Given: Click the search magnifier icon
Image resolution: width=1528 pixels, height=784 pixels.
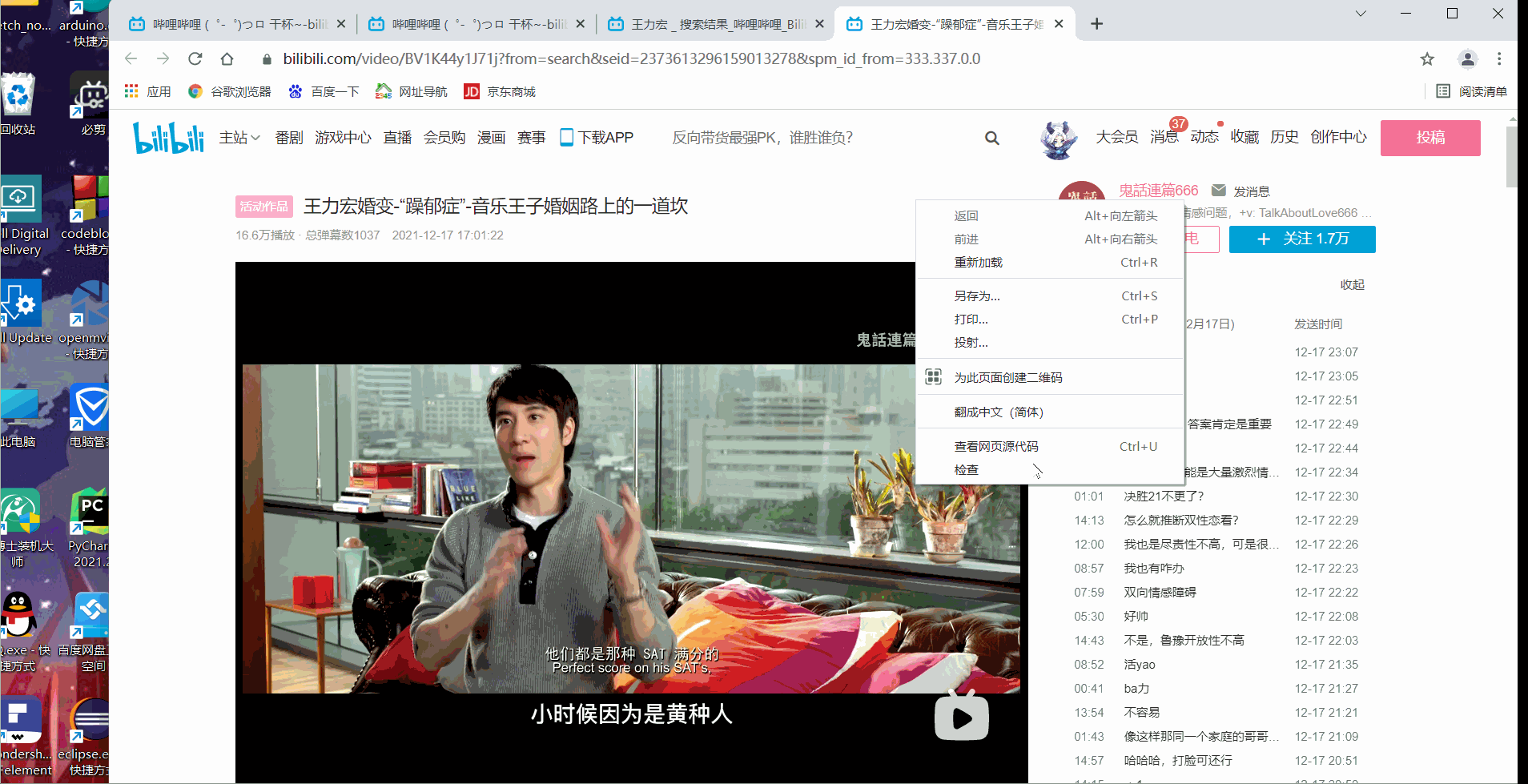Looking at the screenshot, I should (x=992, y=139).
